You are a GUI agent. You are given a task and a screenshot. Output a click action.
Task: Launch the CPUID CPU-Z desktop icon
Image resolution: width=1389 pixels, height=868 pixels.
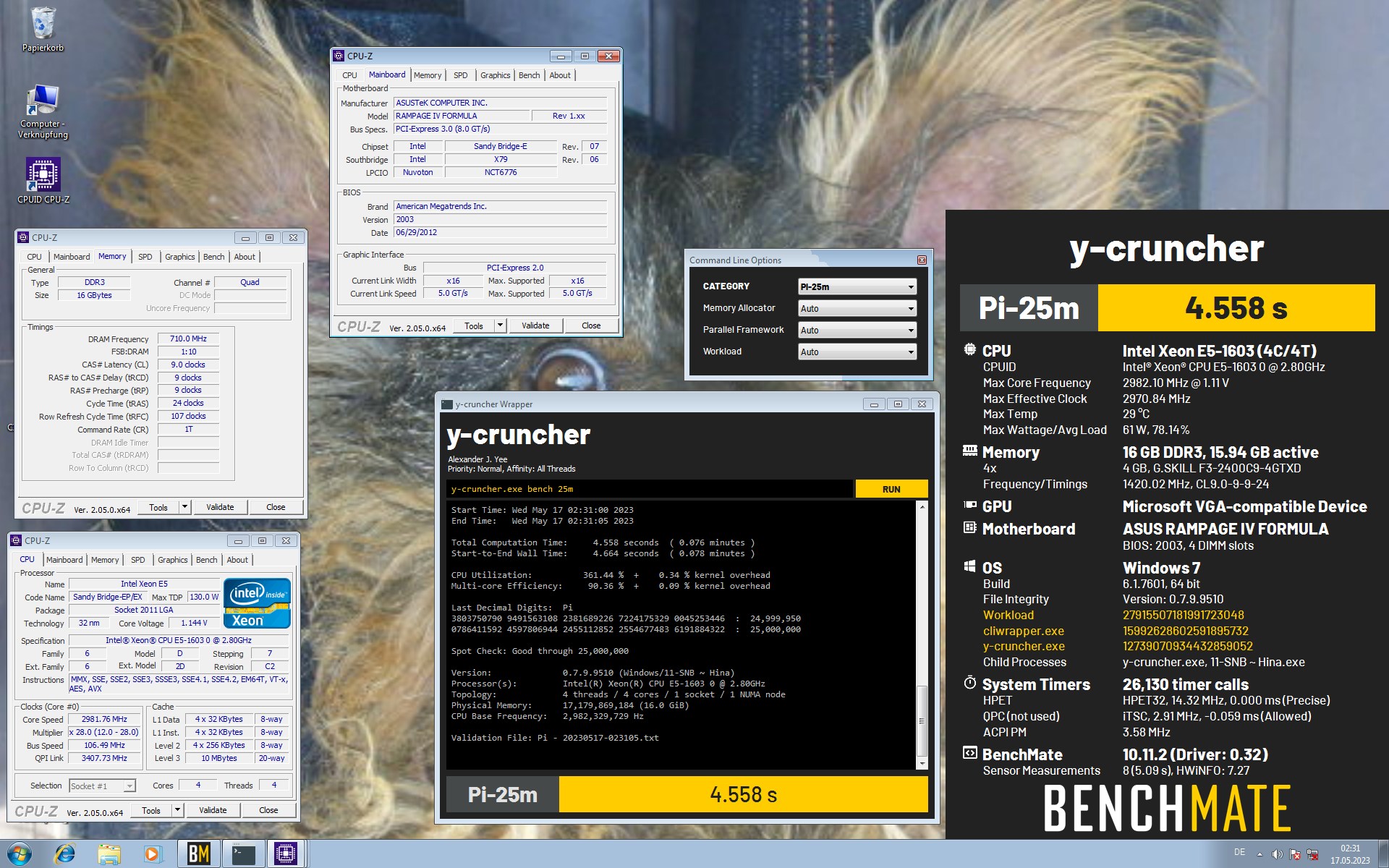[x=43, y=181]
